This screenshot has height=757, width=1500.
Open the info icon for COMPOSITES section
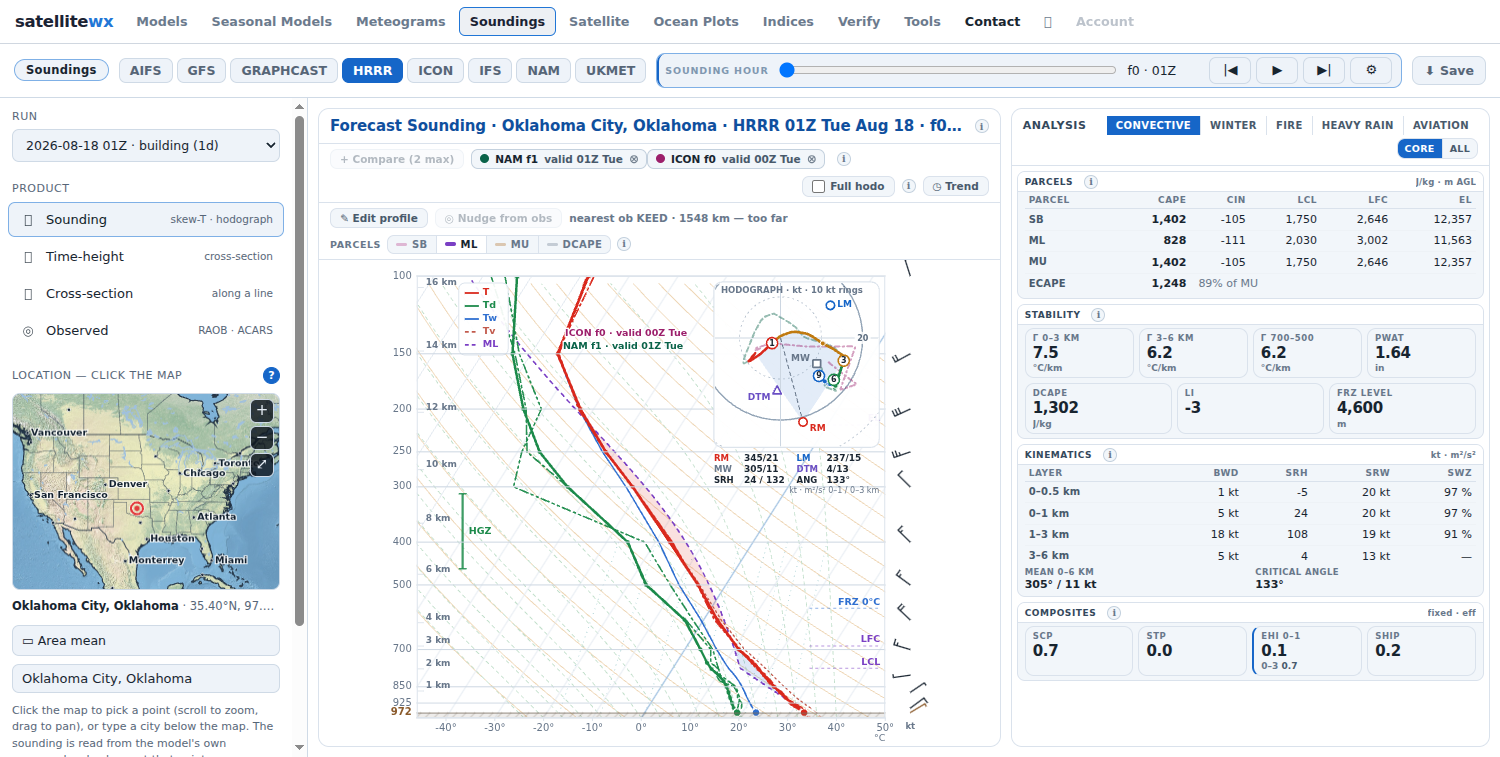point(1114,613)
